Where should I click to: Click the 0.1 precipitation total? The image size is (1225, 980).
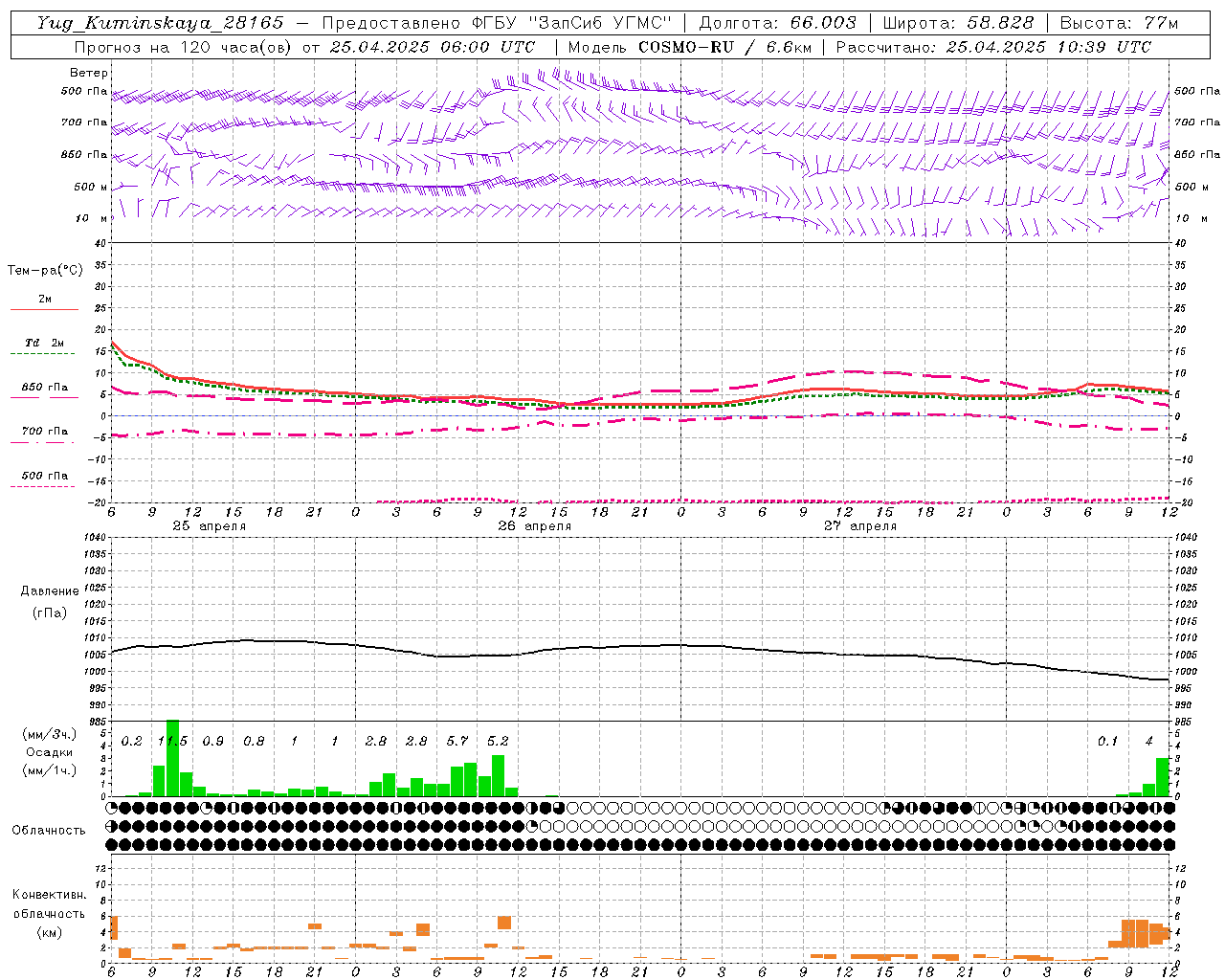coord(1107,741)
